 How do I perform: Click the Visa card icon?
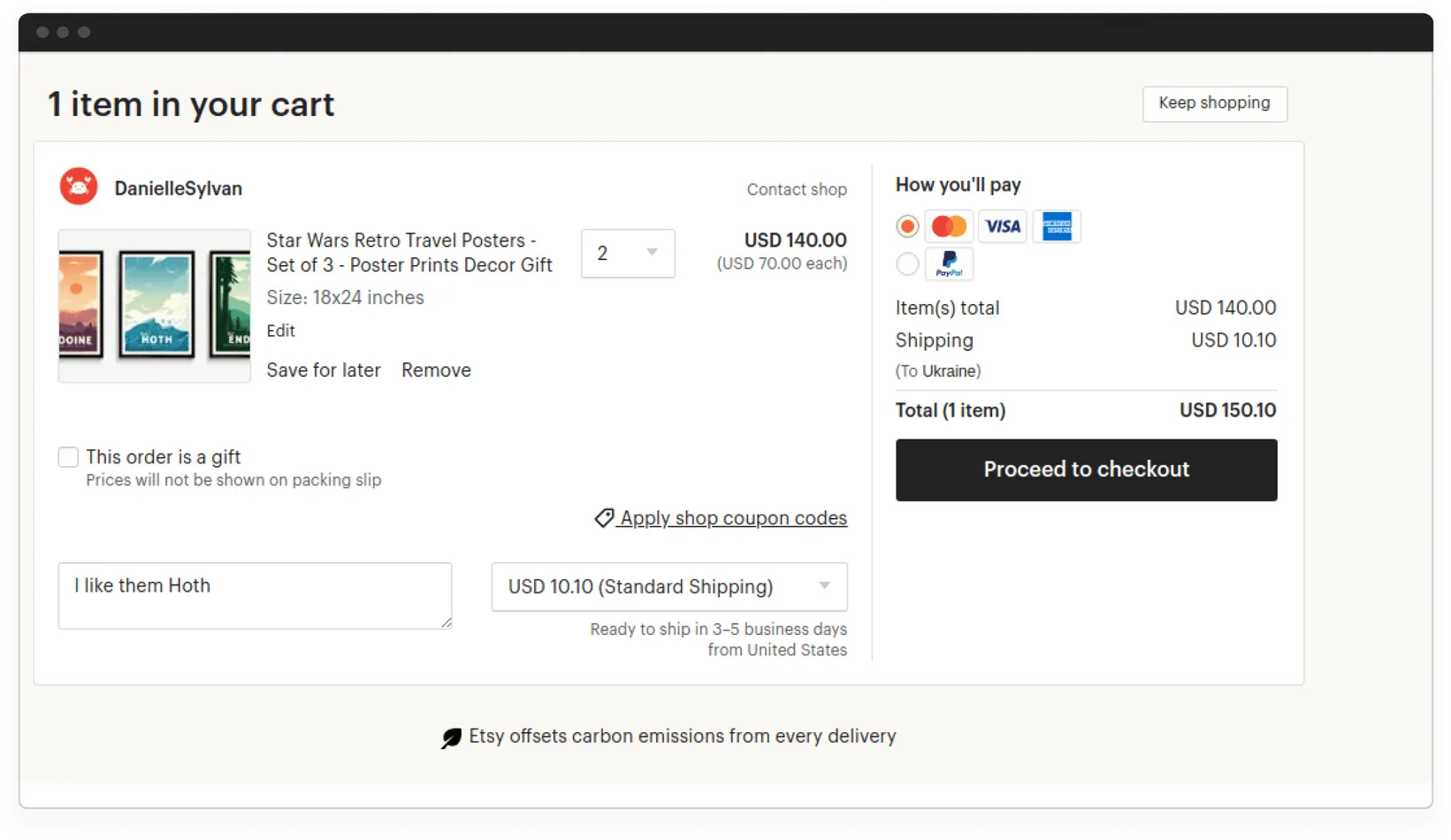[x=1003, y=226]
